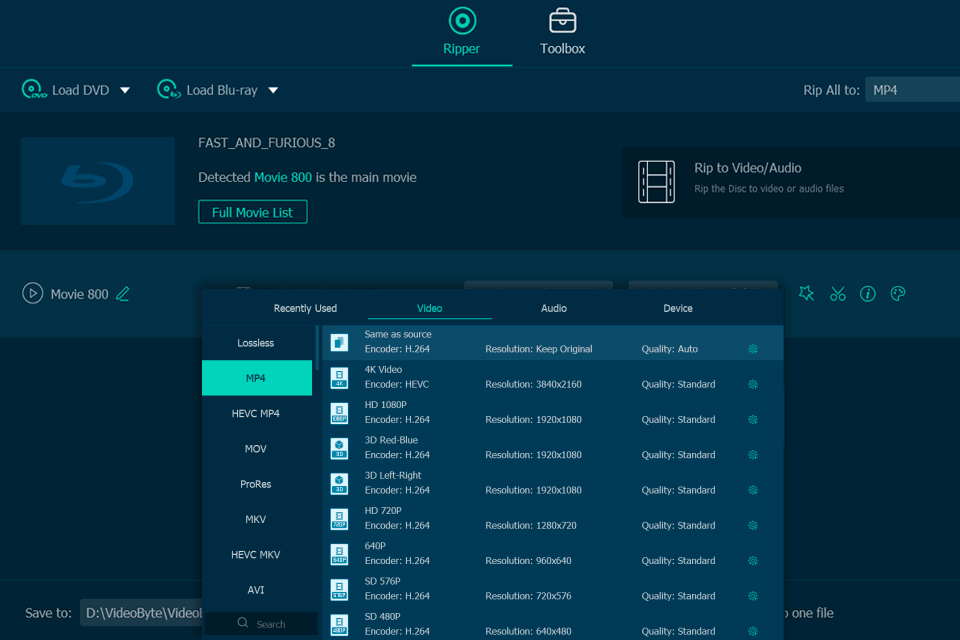
Task: Choose HEVC MKV format category
Action: point(256,555)
